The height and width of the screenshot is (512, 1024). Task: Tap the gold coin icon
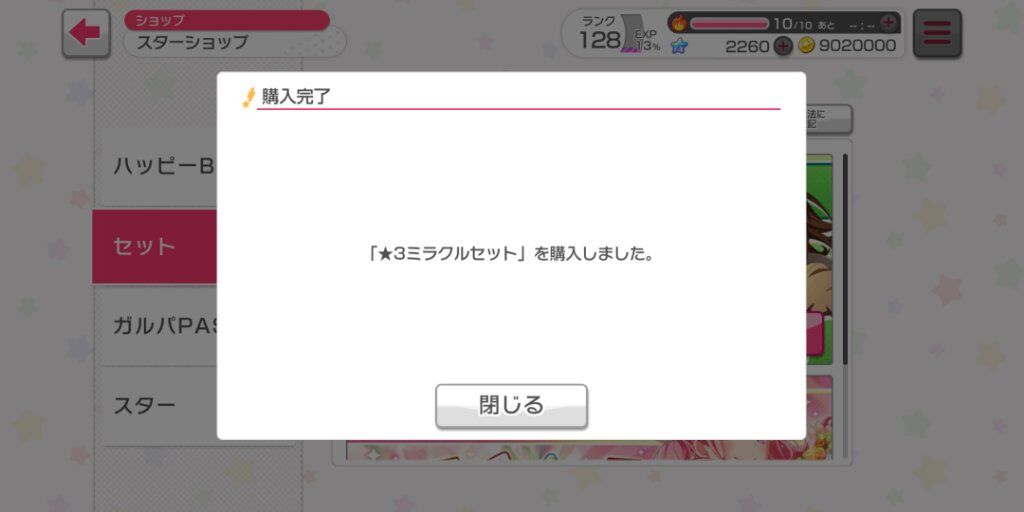tap(807, 46)
